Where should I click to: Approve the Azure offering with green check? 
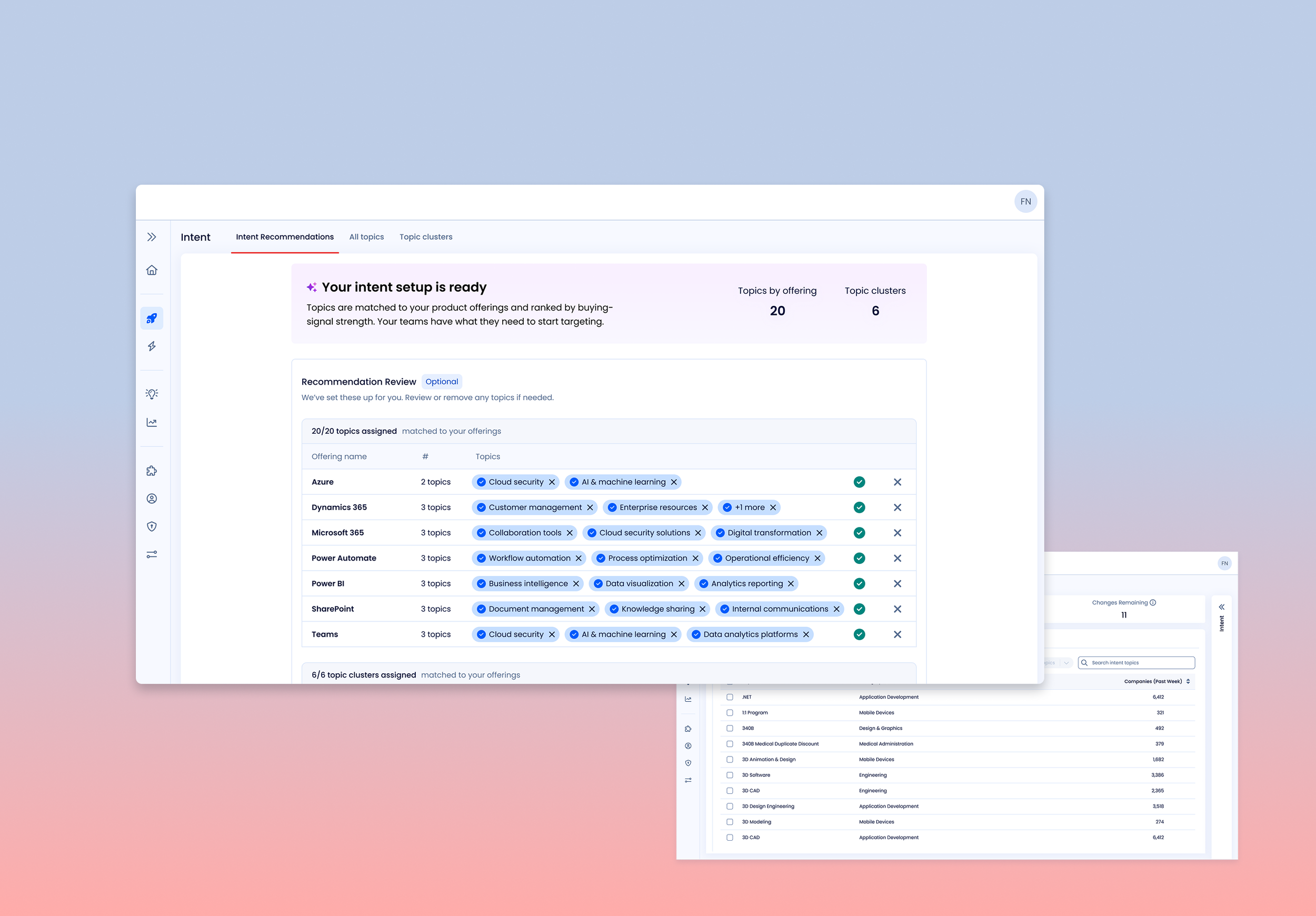tap(859, 482)
